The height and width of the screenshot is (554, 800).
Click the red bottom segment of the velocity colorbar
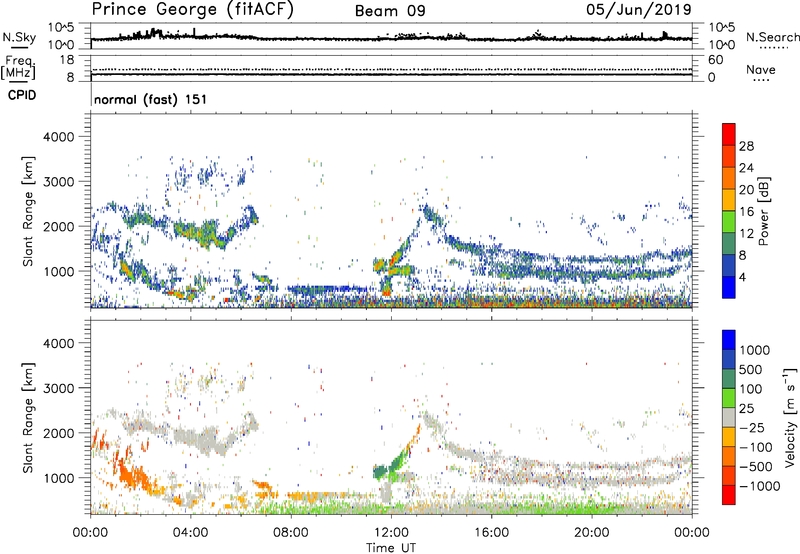pos(728,495)
